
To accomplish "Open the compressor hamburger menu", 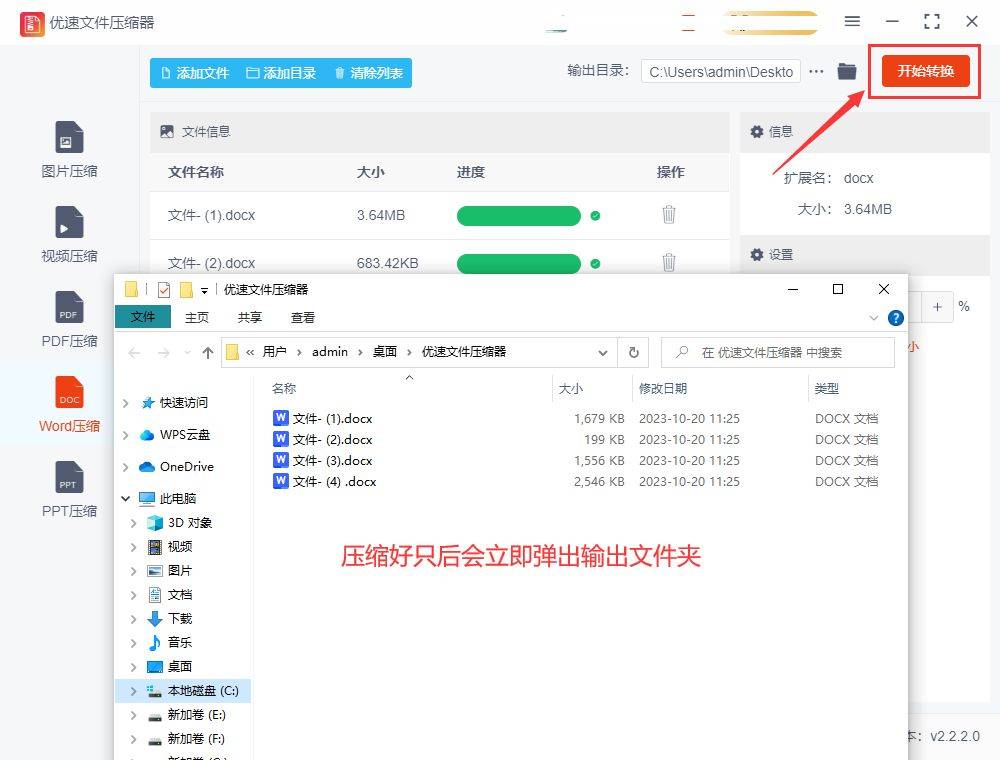I will [x=852, y=21].
